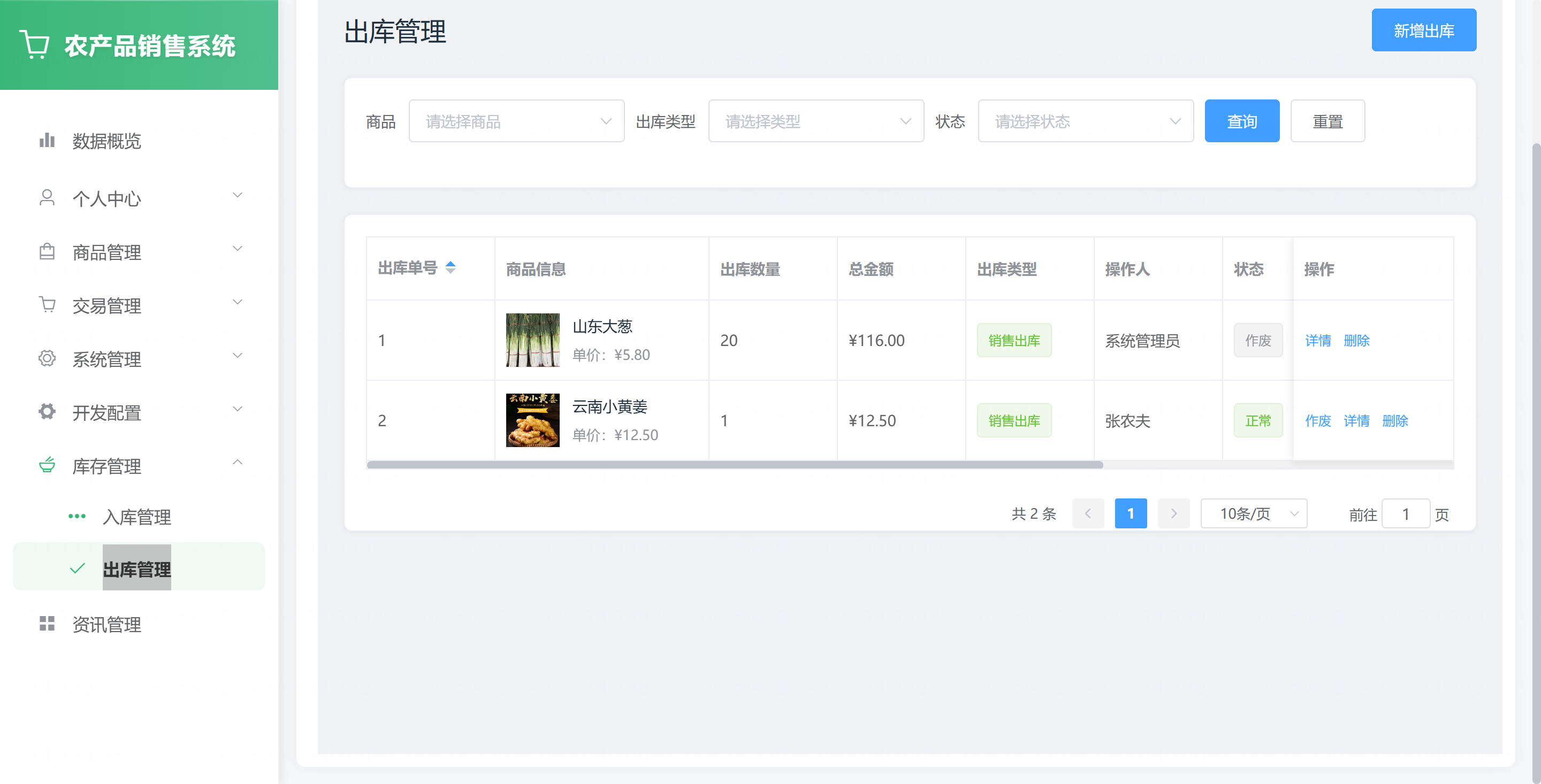1541x784 pixels.
Task: Expand 个人中心 menu chevron
Action: 238,196
